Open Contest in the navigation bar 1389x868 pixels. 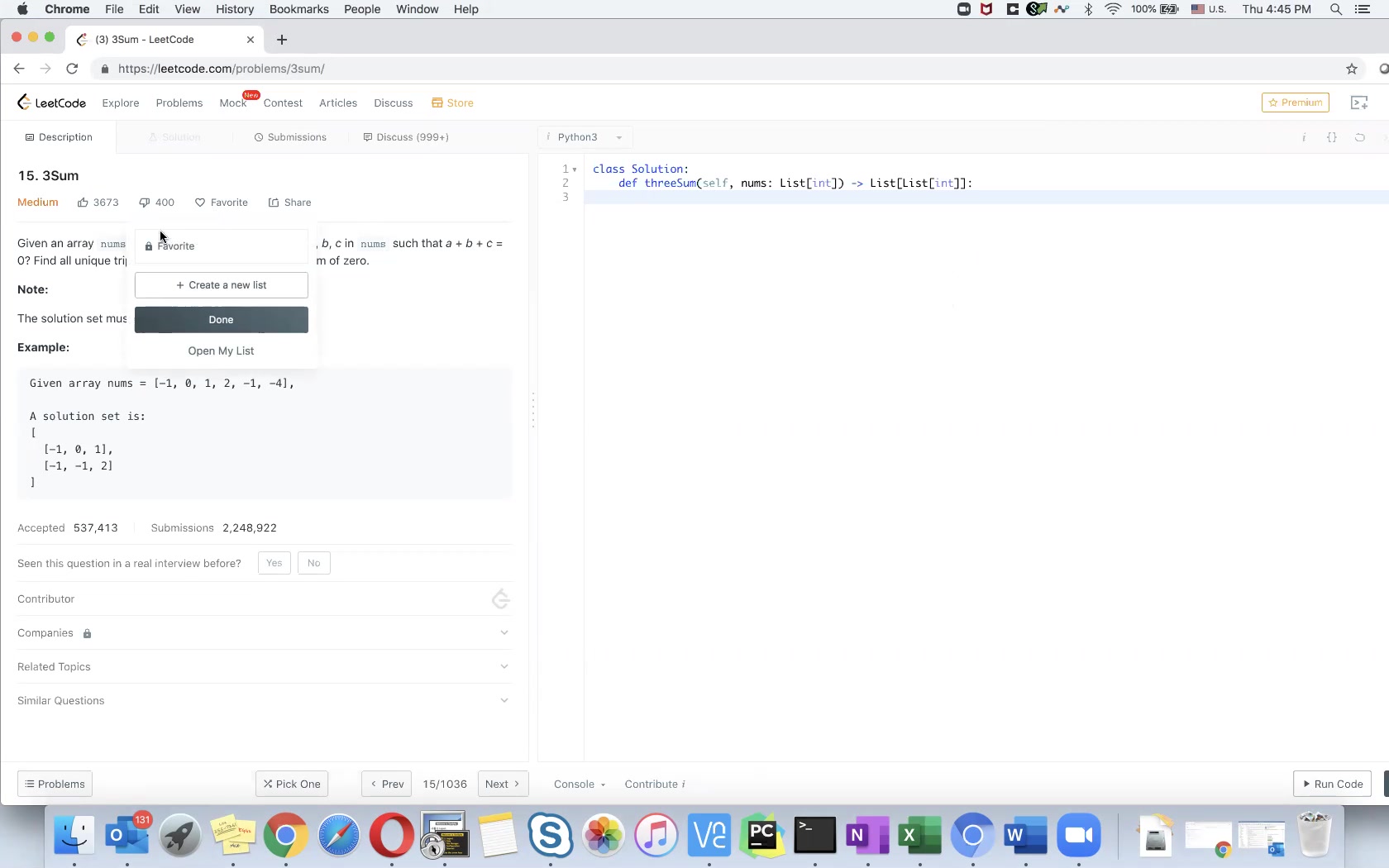283,103
